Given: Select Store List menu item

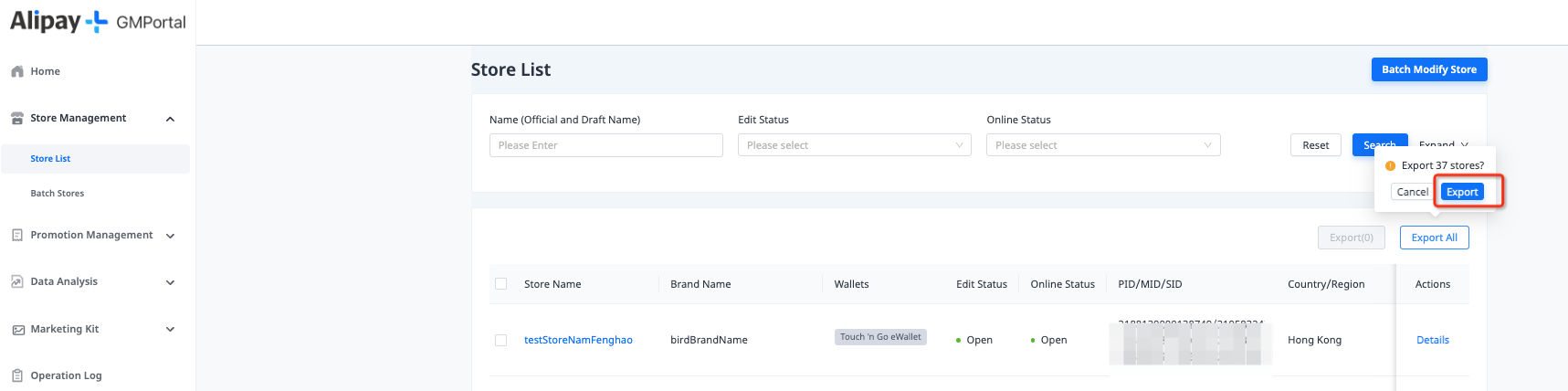Looking at the screenshot, I should click(x=50, y=159).
